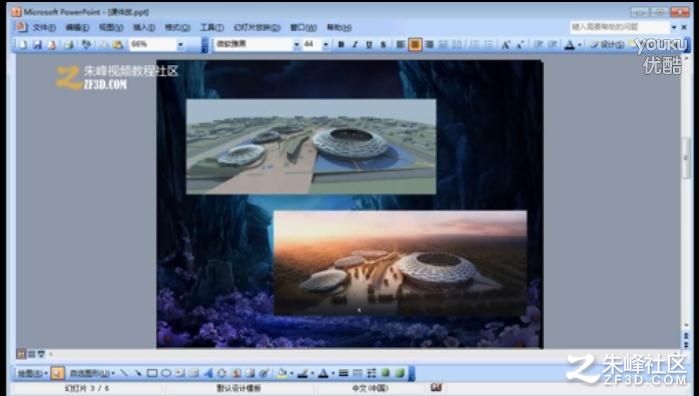Image resolution: width=699 pixels, height=396 pixels.
Task: Open the 绘图 (Draw) menu button
Action: pyautogui.click(x=33, y=373)
